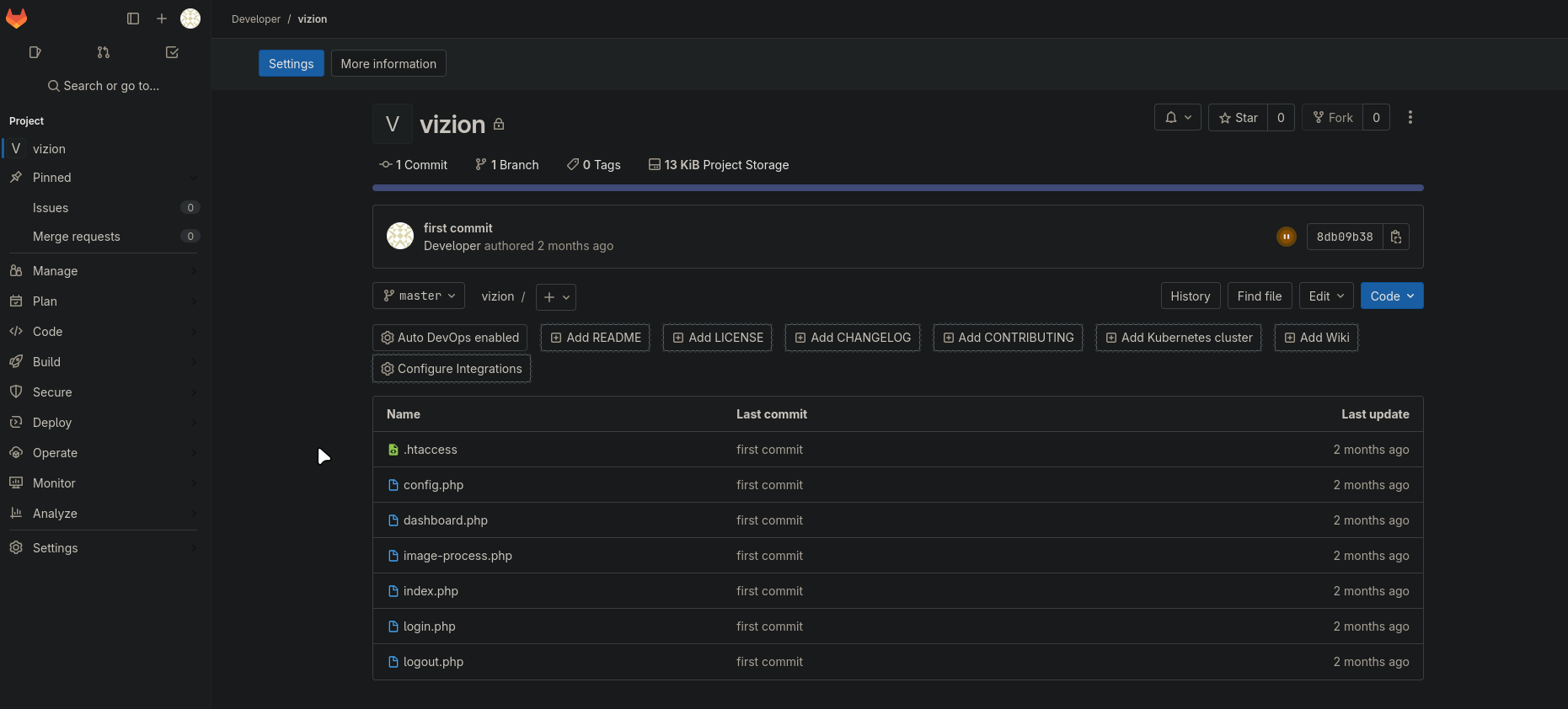Click the GitLab fox logo
The height and width of the screenshot is (709, 1568).
(16, 19)
